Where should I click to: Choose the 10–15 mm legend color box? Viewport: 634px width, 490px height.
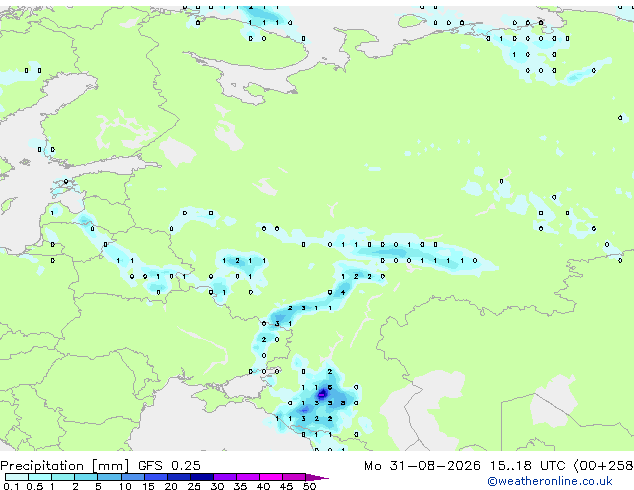pos(133,477)
